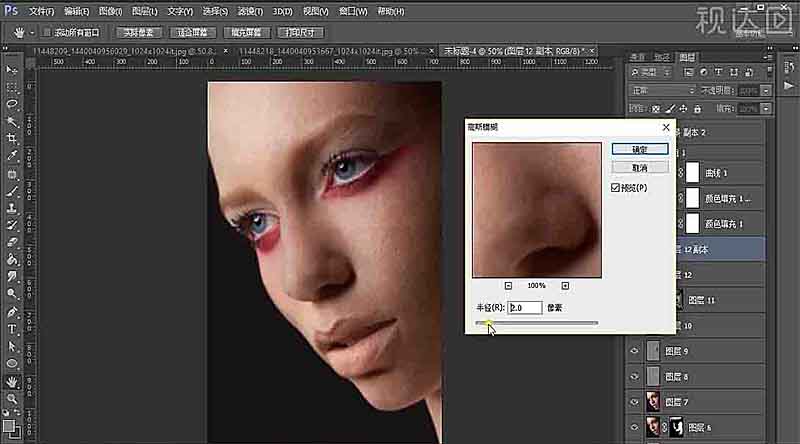The width and height of the screenshot is (800, 444).
Task: Open the 窗口(W) menu
Action: (353, 11)
